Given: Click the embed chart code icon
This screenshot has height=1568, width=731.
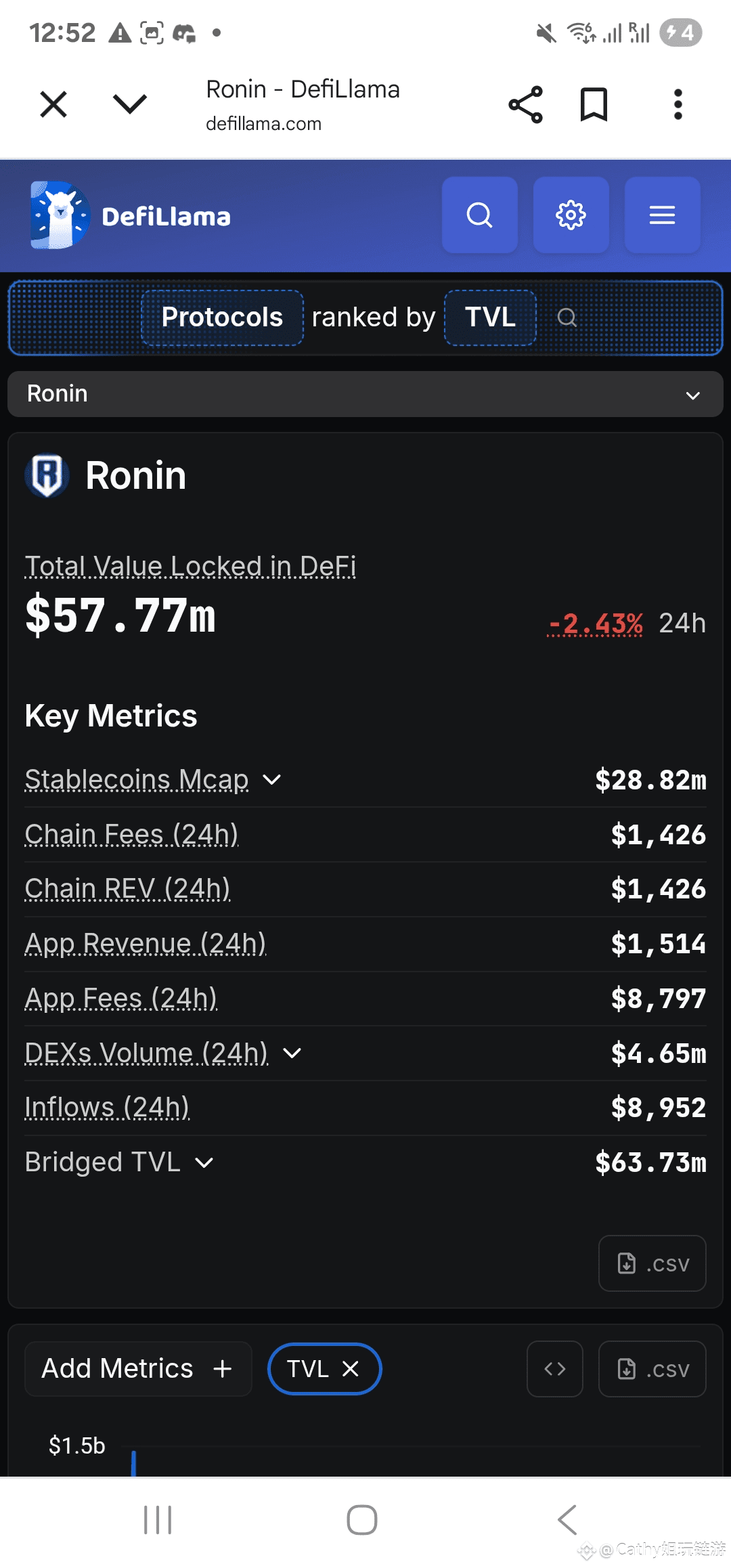Looking at the screenshot, I should point(554,1369).
